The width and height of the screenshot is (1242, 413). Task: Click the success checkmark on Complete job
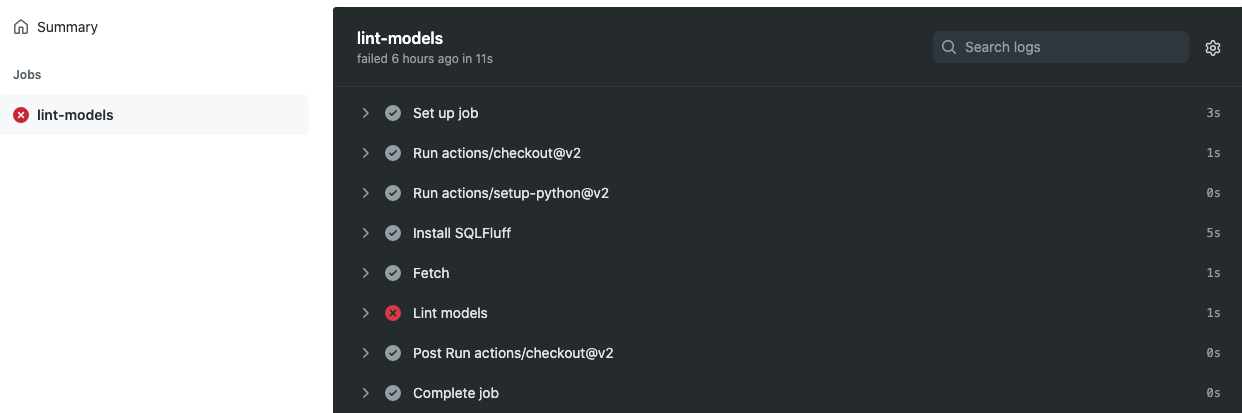click(x=393, y=393)
